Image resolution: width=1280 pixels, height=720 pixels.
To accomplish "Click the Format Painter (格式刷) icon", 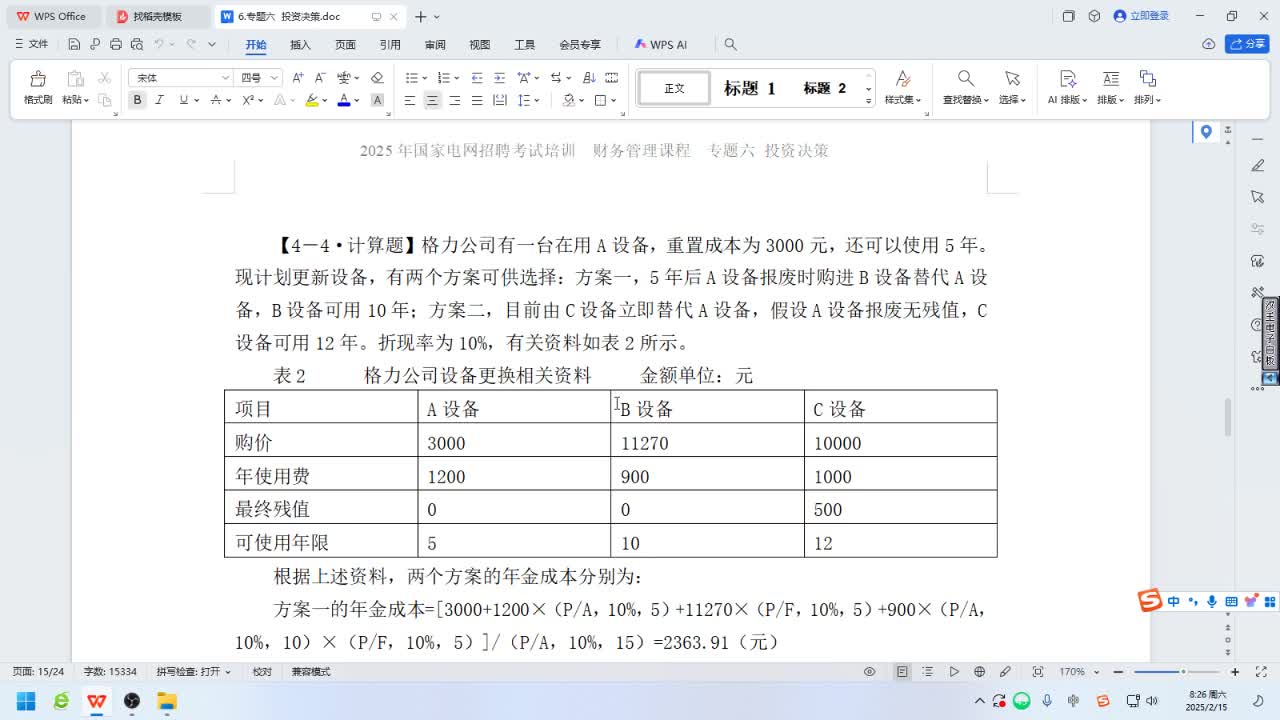I will pyautogui.click(x=38, y=79).
